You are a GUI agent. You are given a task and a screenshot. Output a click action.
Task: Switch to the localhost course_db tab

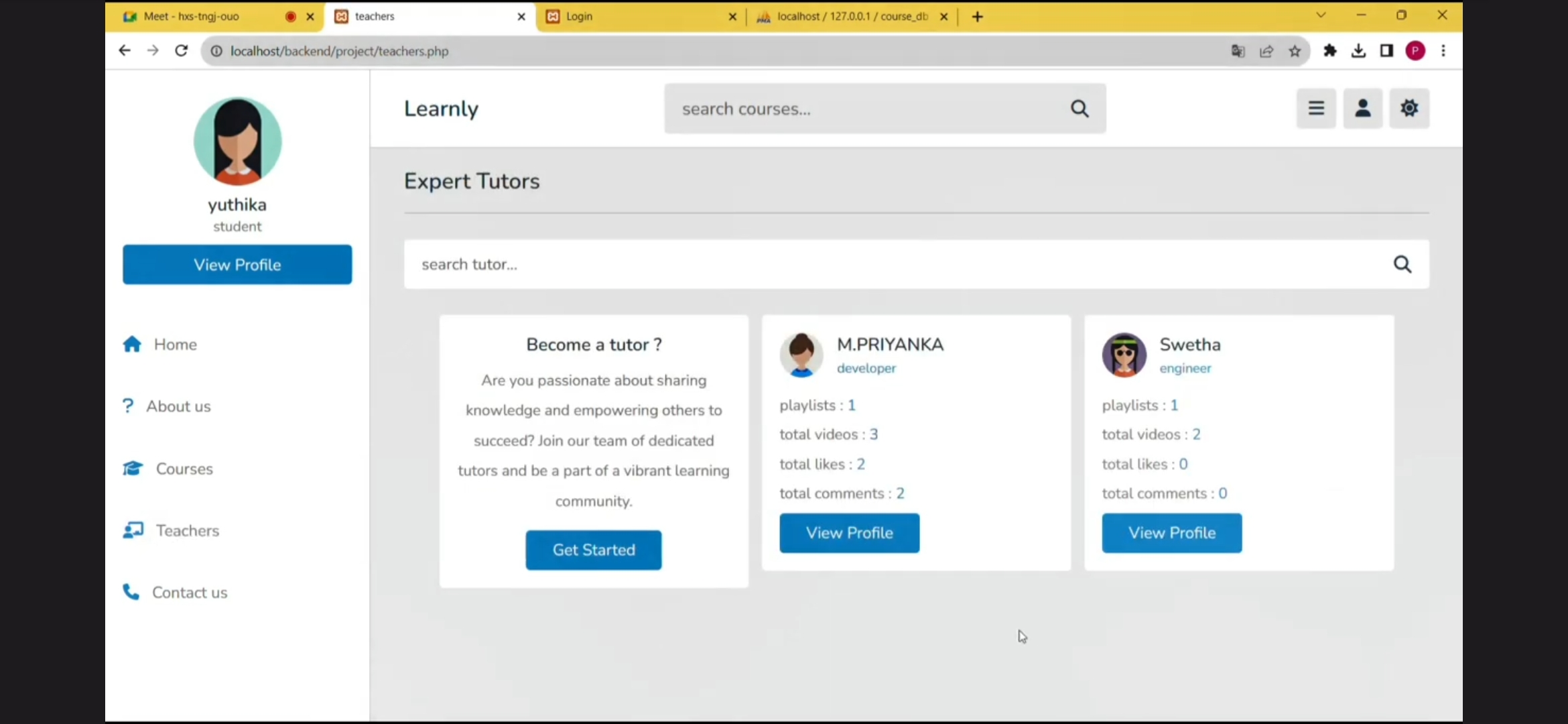(x=844, y=17)
